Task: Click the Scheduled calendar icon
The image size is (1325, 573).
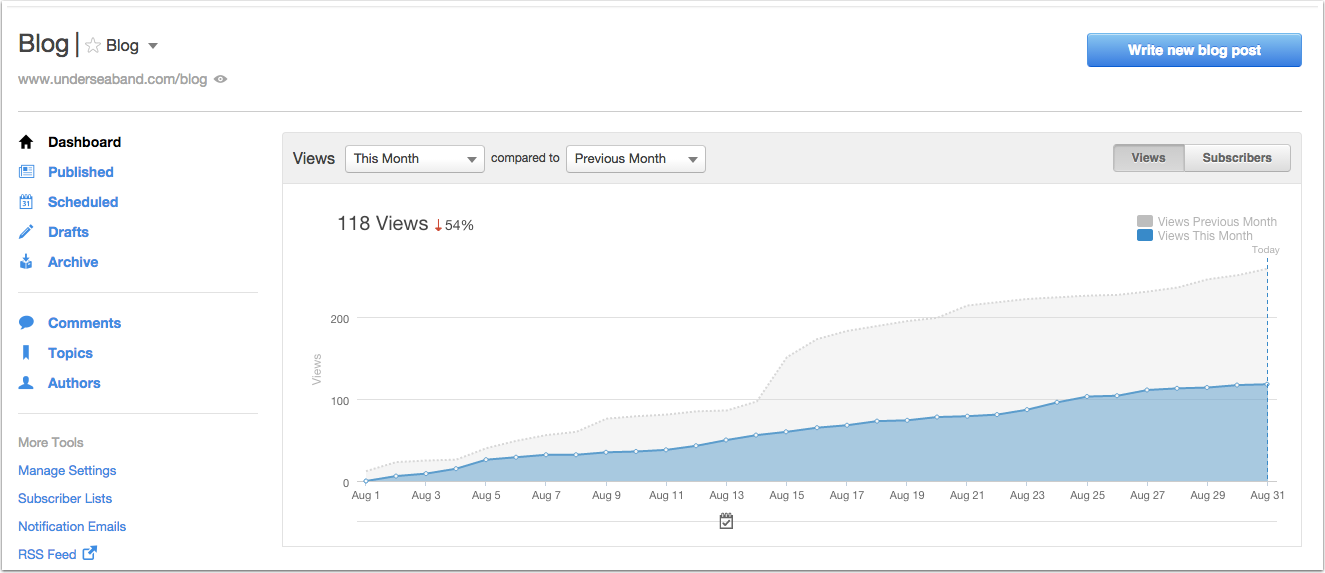Action: point(26,202)
